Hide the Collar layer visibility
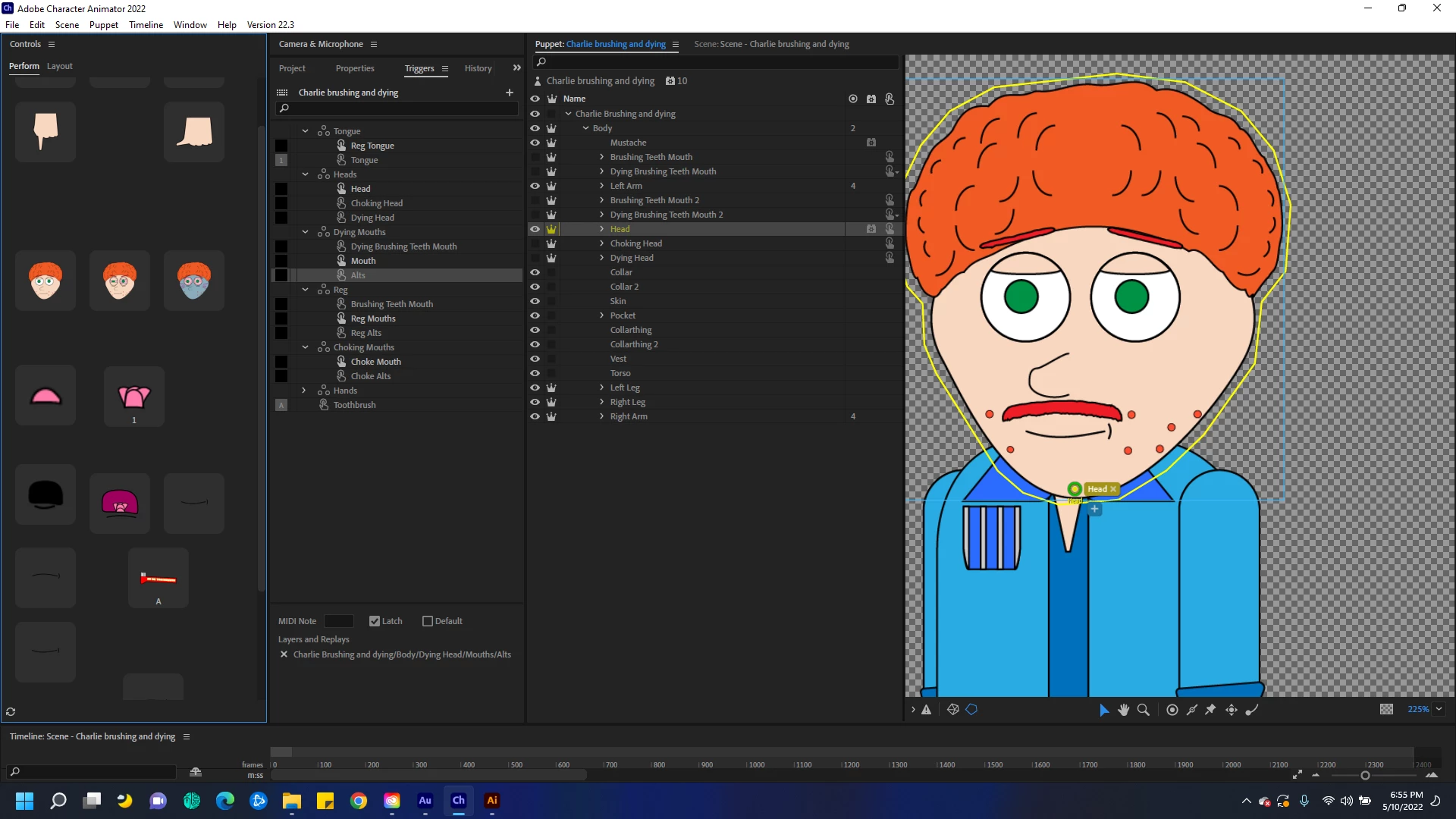The height and width of the screenshot is (819, 1456). coord(535,272)
